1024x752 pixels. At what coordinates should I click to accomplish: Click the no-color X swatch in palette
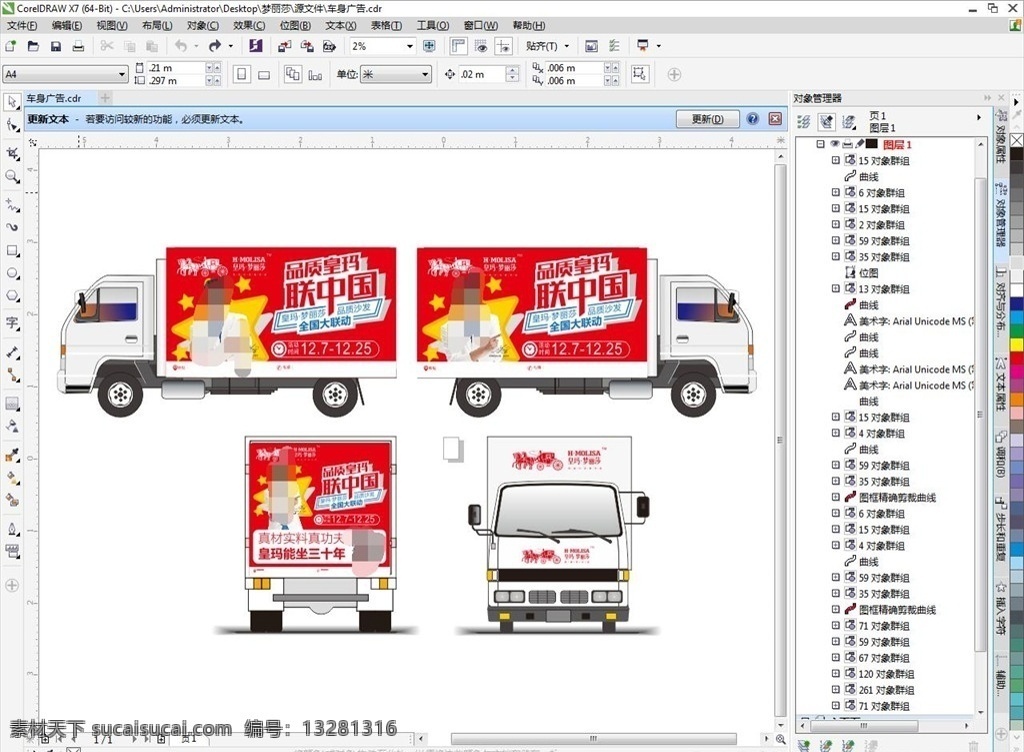click(1017, 141)
